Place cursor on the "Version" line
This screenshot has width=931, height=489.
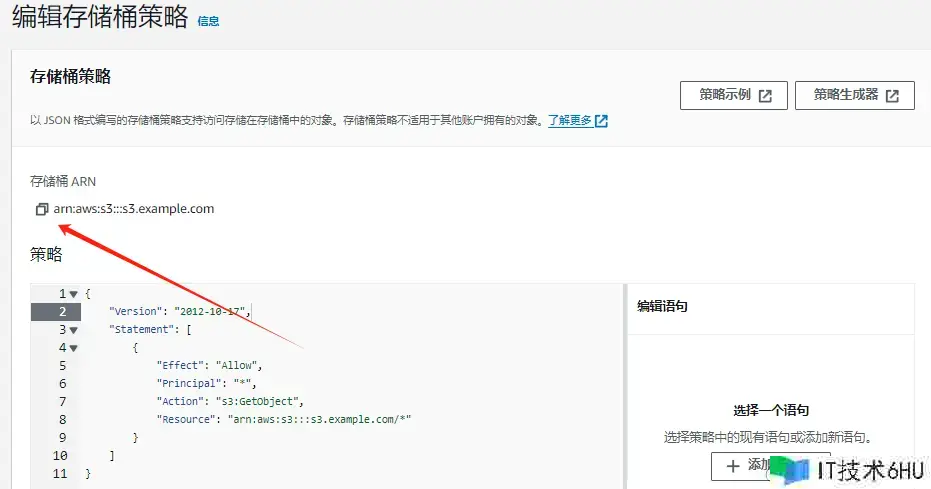point(180,312)
